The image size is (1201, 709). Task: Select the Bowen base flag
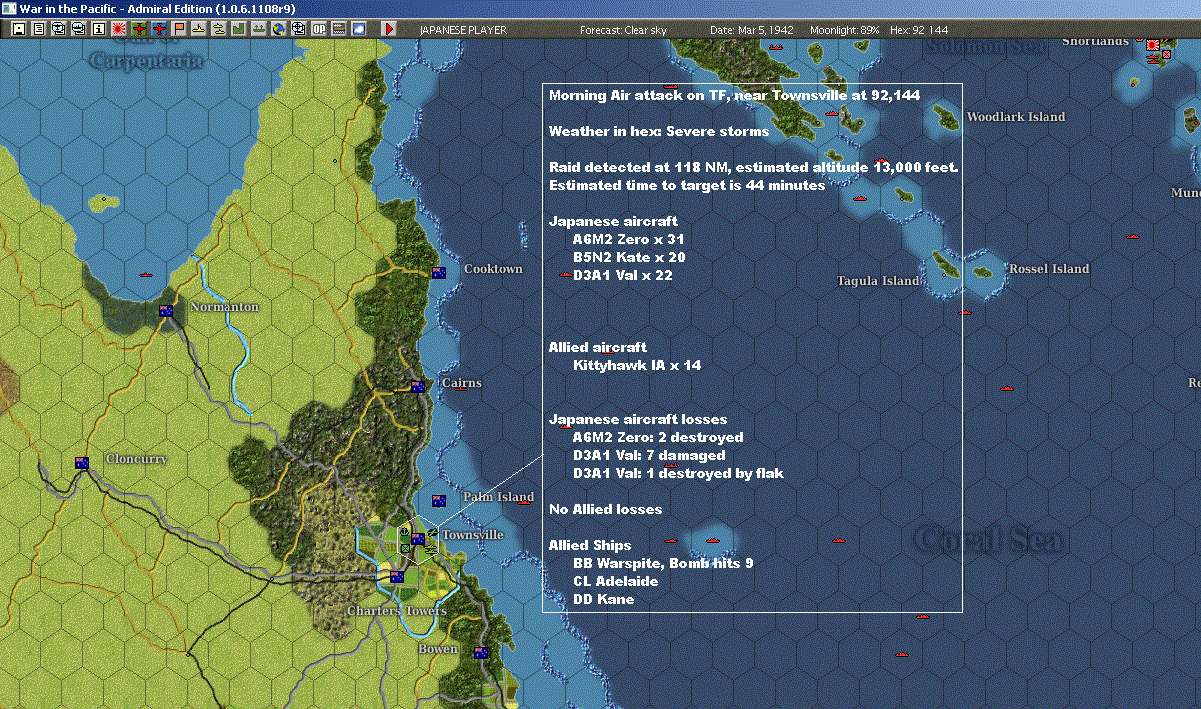pos(481,653)
